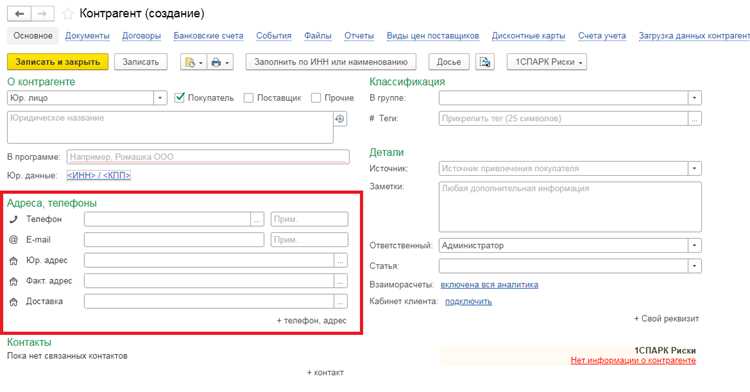Click the house icon next to Доставка

13,302
